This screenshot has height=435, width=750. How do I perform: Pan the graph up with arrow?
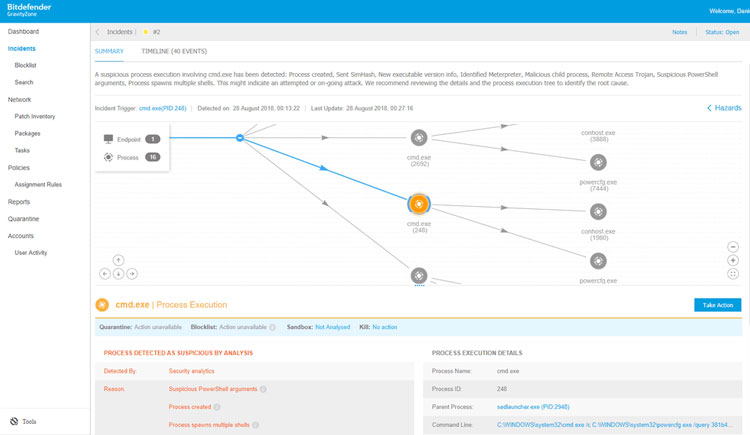[x=118, y=260]
